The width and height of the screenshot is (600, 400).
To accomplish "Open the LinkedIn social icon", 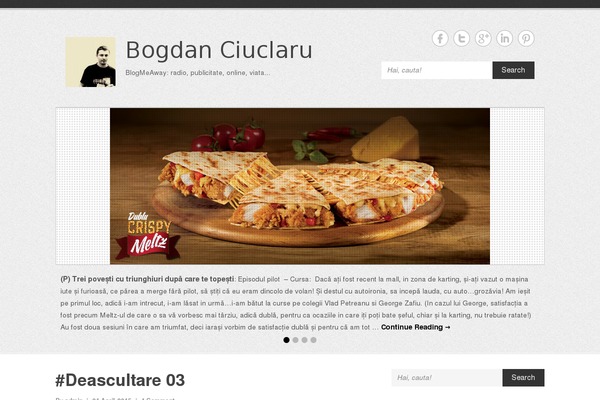I will coord(504,39).
